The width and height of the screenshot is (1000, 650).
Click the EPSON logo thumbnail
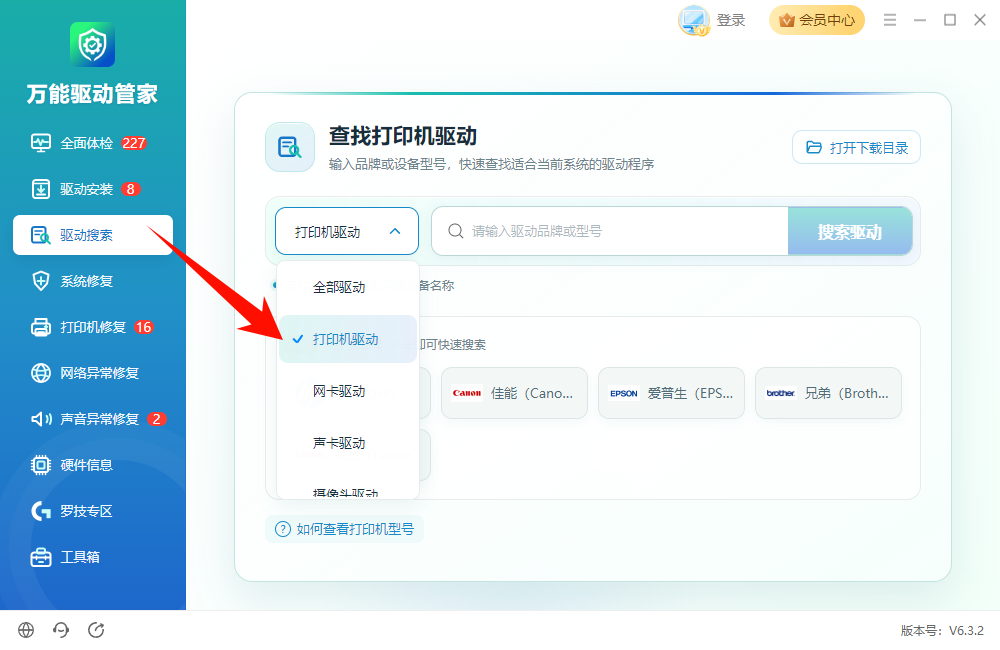[624, 393]
